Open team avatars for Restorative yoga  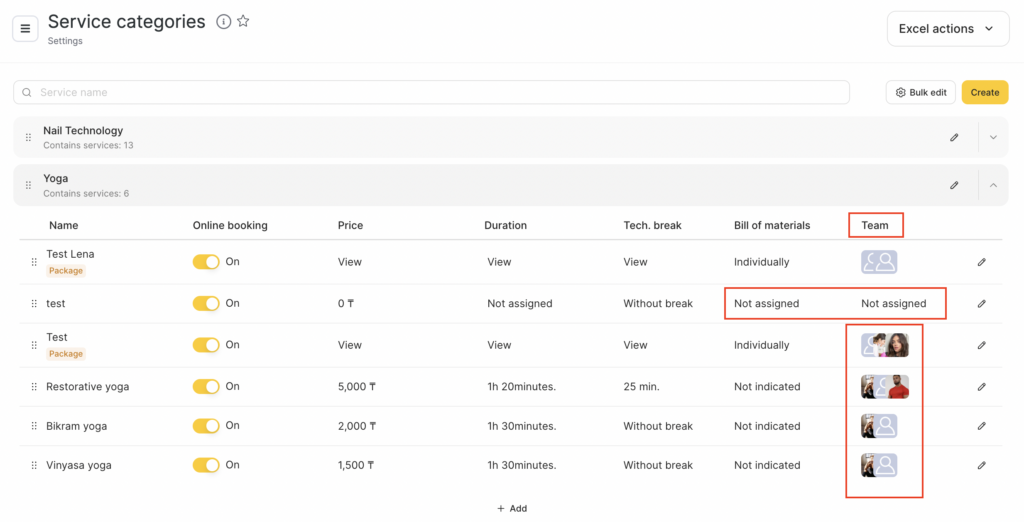tap(884, 387)
